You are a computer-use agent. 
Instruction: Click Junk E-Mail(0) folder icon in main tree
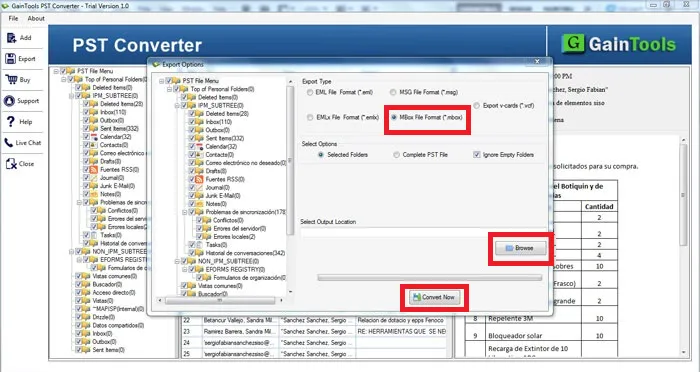(x=94, y=186)
